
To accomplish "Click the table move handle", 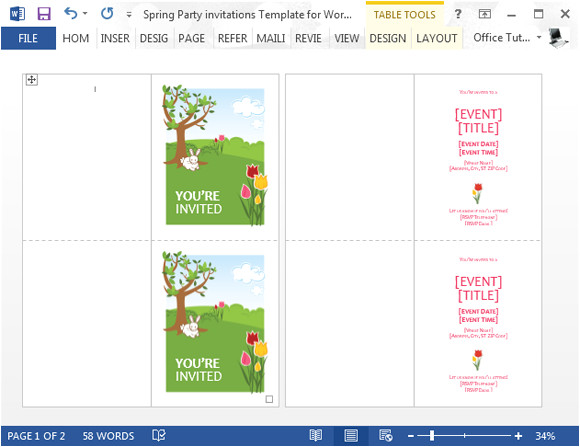I will (x=32, y=80).
